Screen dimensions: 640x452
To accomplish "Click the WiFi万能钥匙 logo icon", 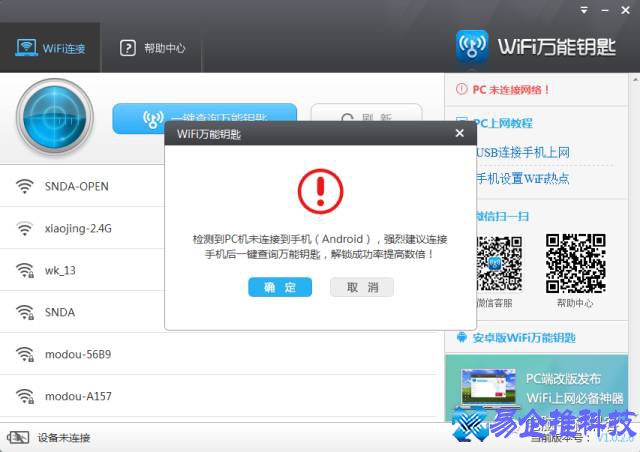I will (472, 47).
